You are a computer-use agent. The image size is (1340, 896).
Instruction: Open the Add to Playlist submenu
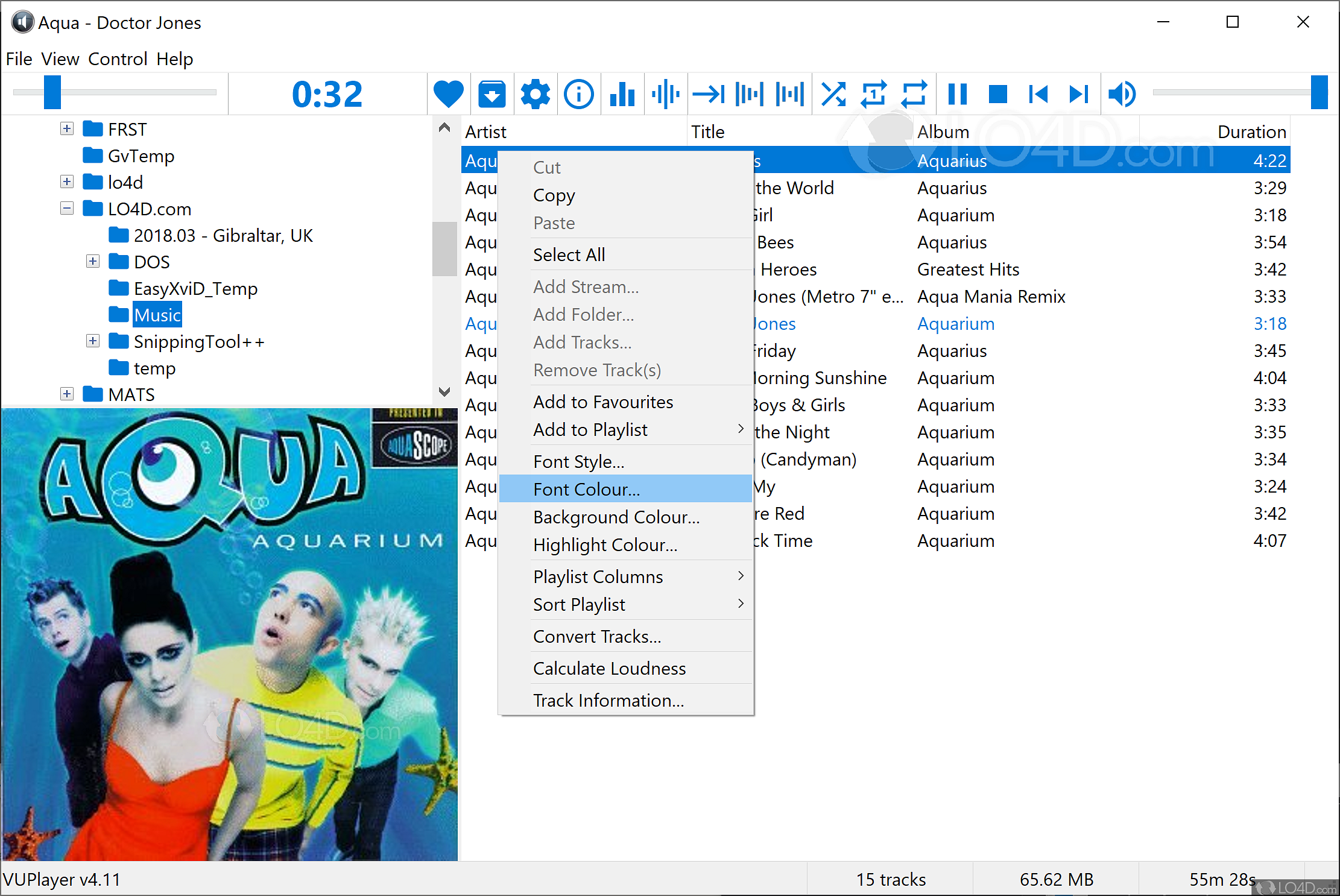(590, 429)
